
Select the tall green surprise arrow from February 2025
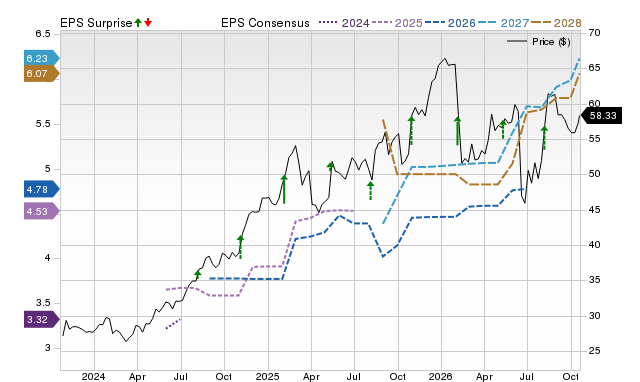(284, 189)
